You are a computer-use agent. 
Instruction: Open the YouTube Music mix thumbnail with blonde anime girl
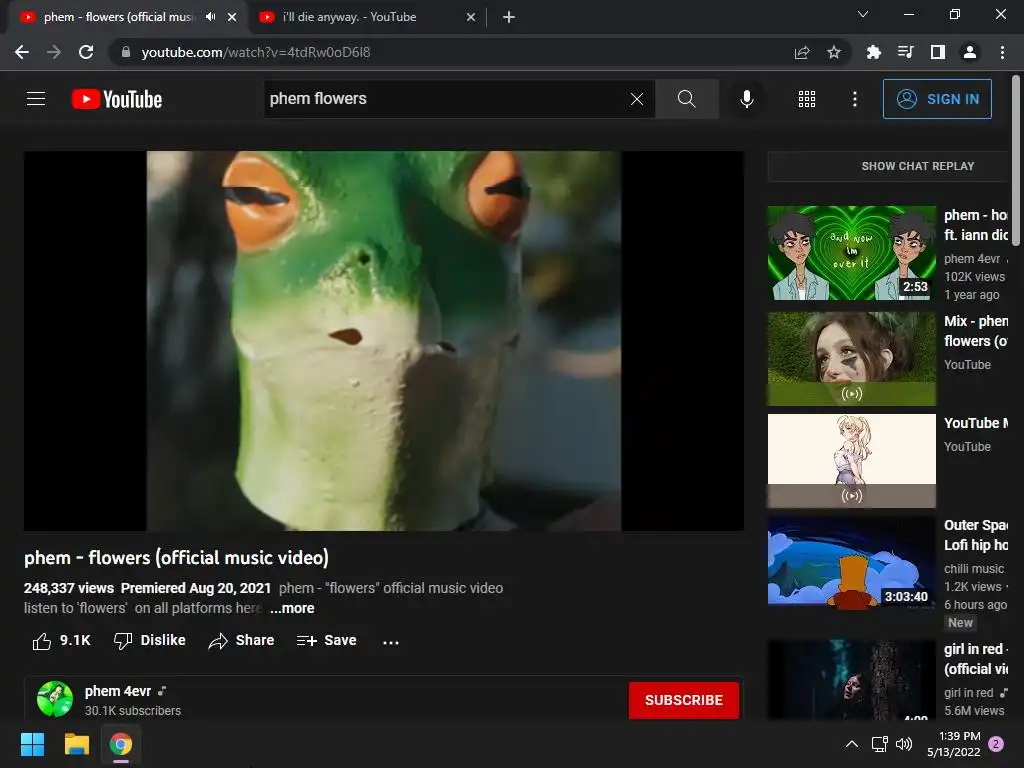[x=852, y=460]
